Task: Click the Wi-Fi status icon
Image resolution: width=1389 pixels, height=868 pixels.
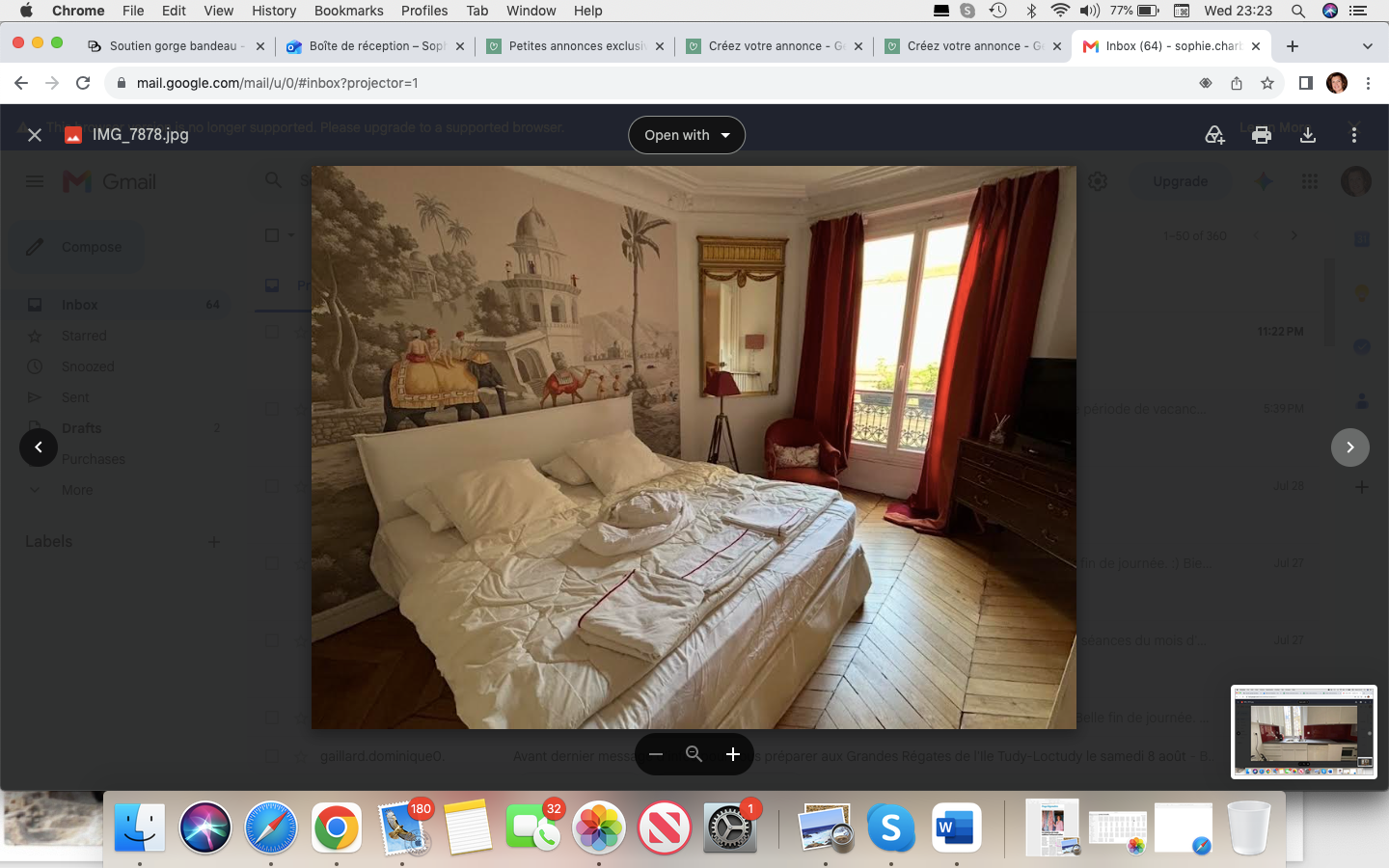Action: coord(1060,11)
